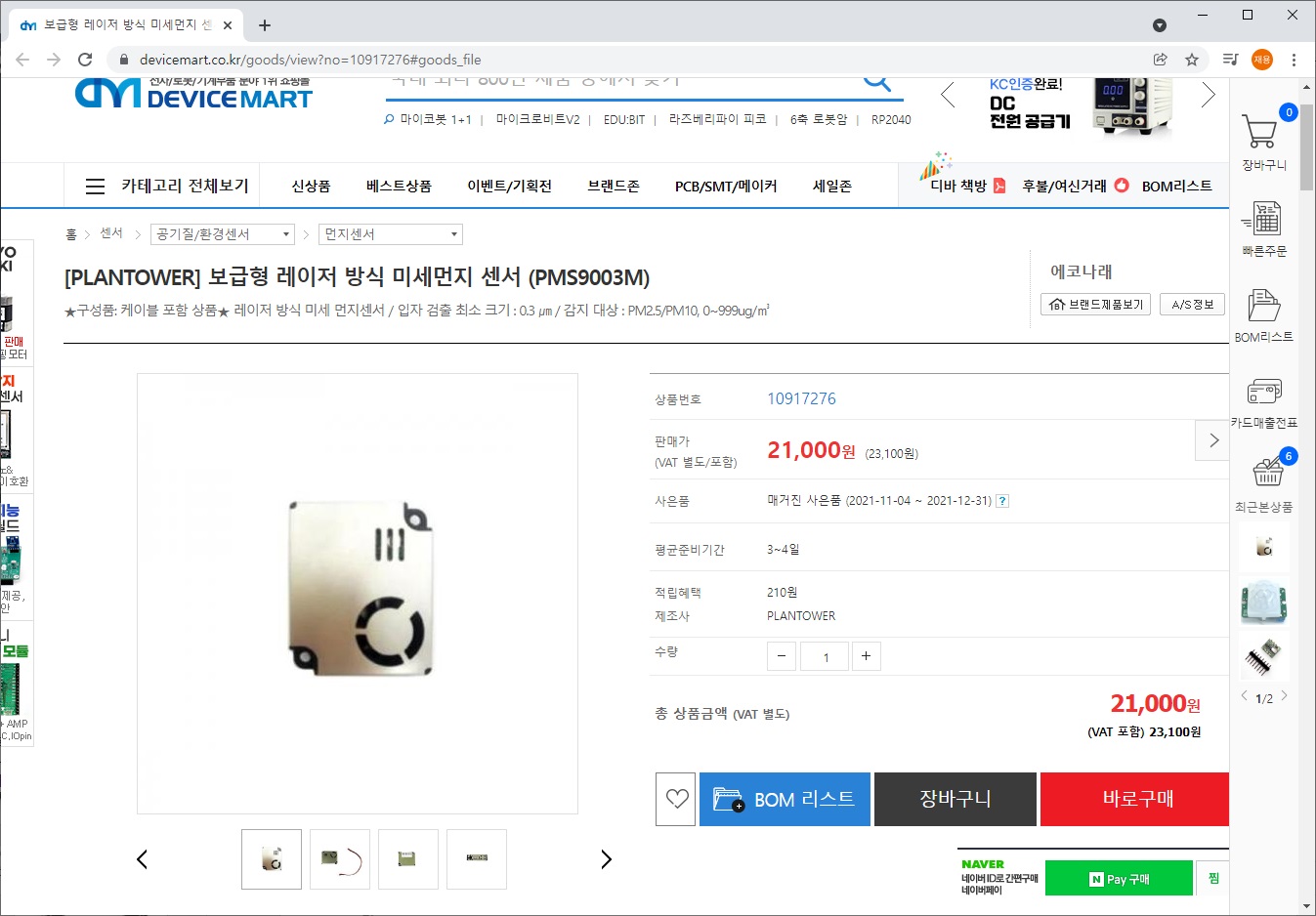This screenshot has width=1316, height=916.
Task: Click the quantity input field
Action: (824, 656)
